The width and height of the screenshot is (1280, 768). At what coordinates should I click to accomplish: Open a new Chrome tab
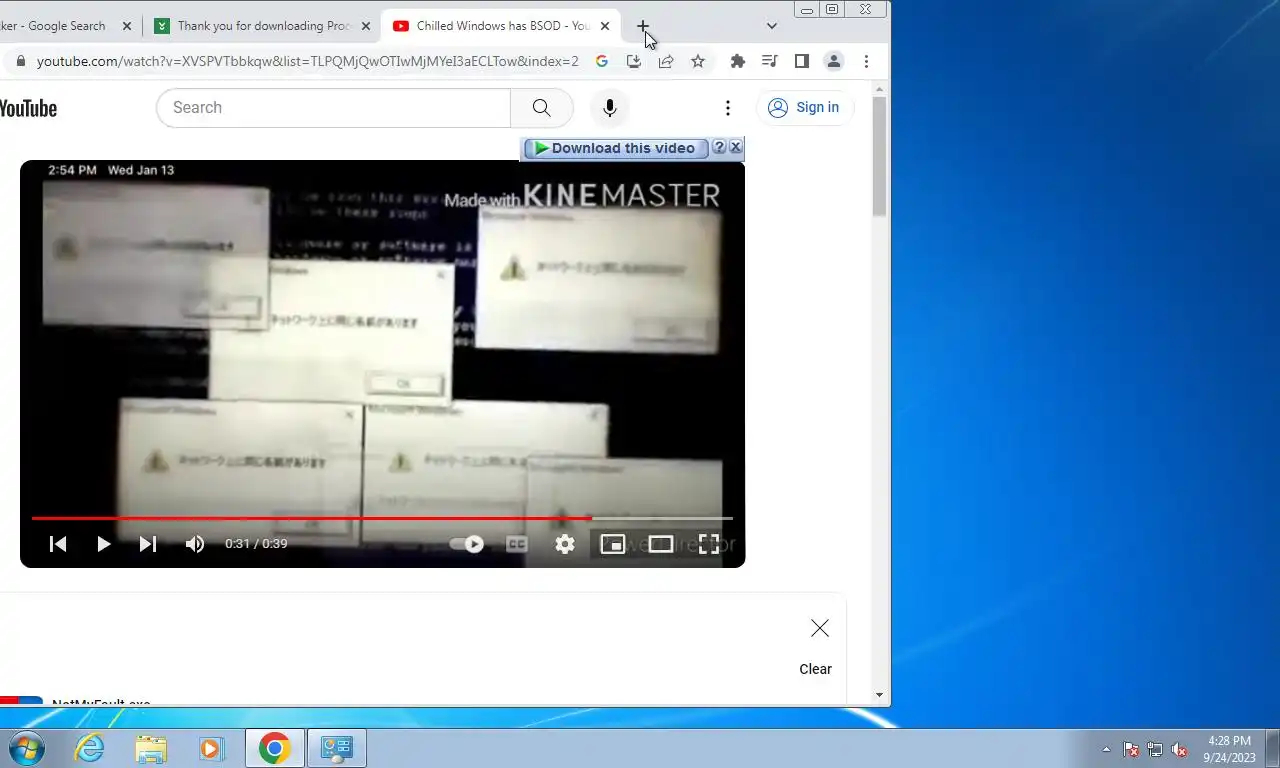643,26
